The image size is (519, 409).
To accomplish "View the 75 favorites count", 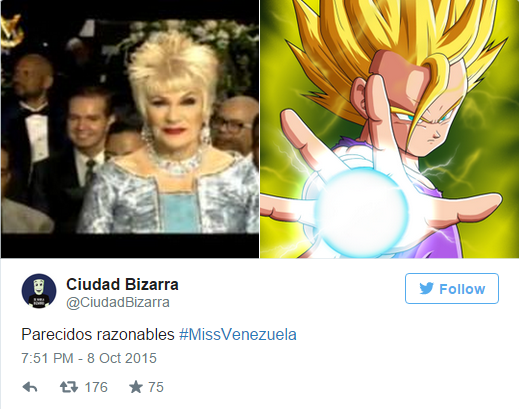I will click(156, 387).
